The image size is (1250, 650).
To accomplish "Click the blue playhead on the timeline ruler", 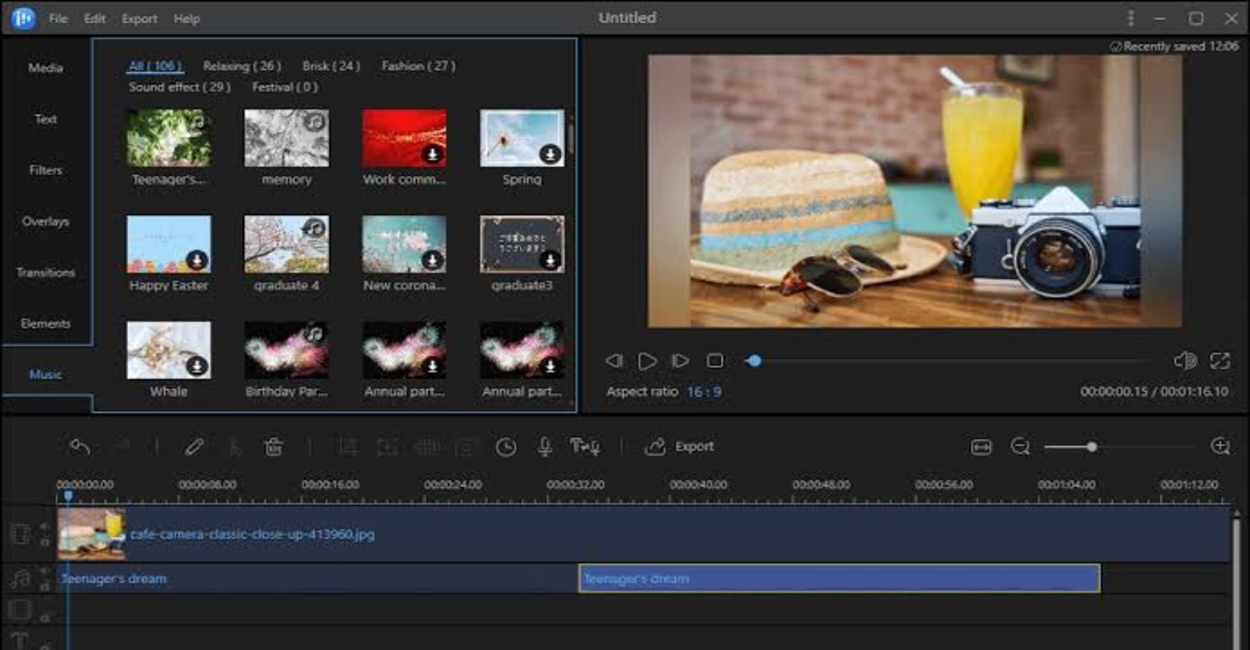I will (67, 496).
